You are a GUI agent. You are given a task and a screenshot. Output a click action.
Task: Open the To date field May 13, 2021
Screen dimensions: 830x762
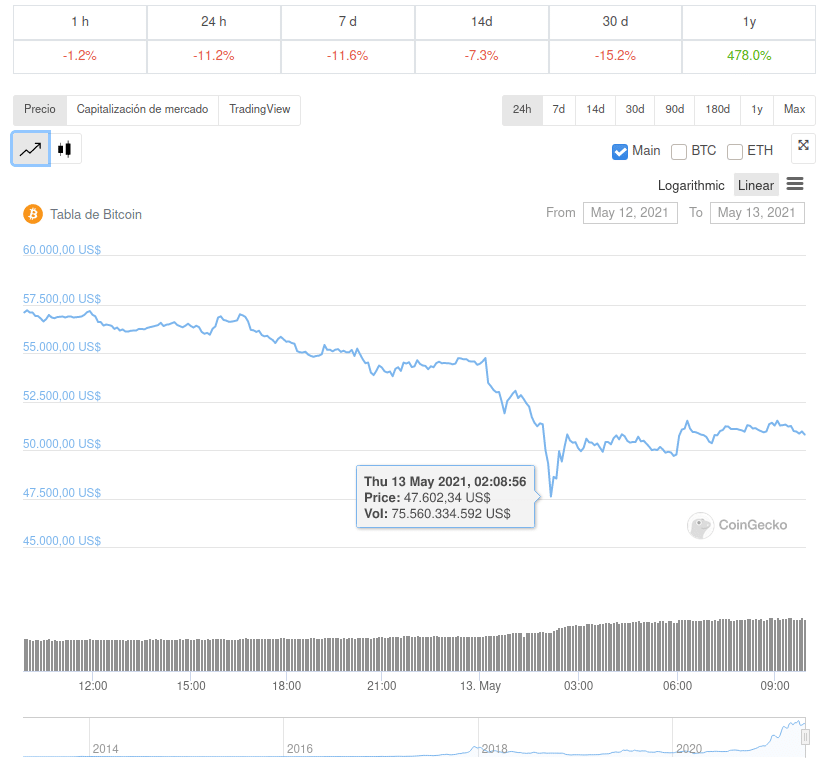coord(757,212)
